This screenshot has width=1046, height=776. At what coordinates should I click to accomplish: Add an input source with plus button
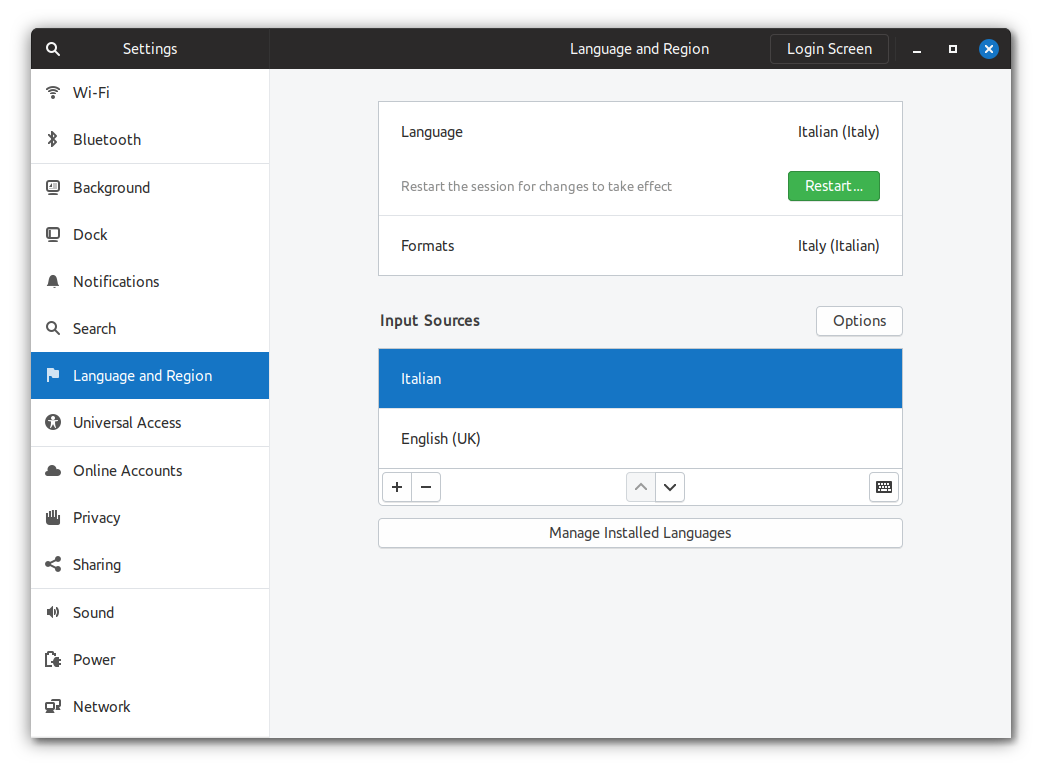[x=397, y=487]
